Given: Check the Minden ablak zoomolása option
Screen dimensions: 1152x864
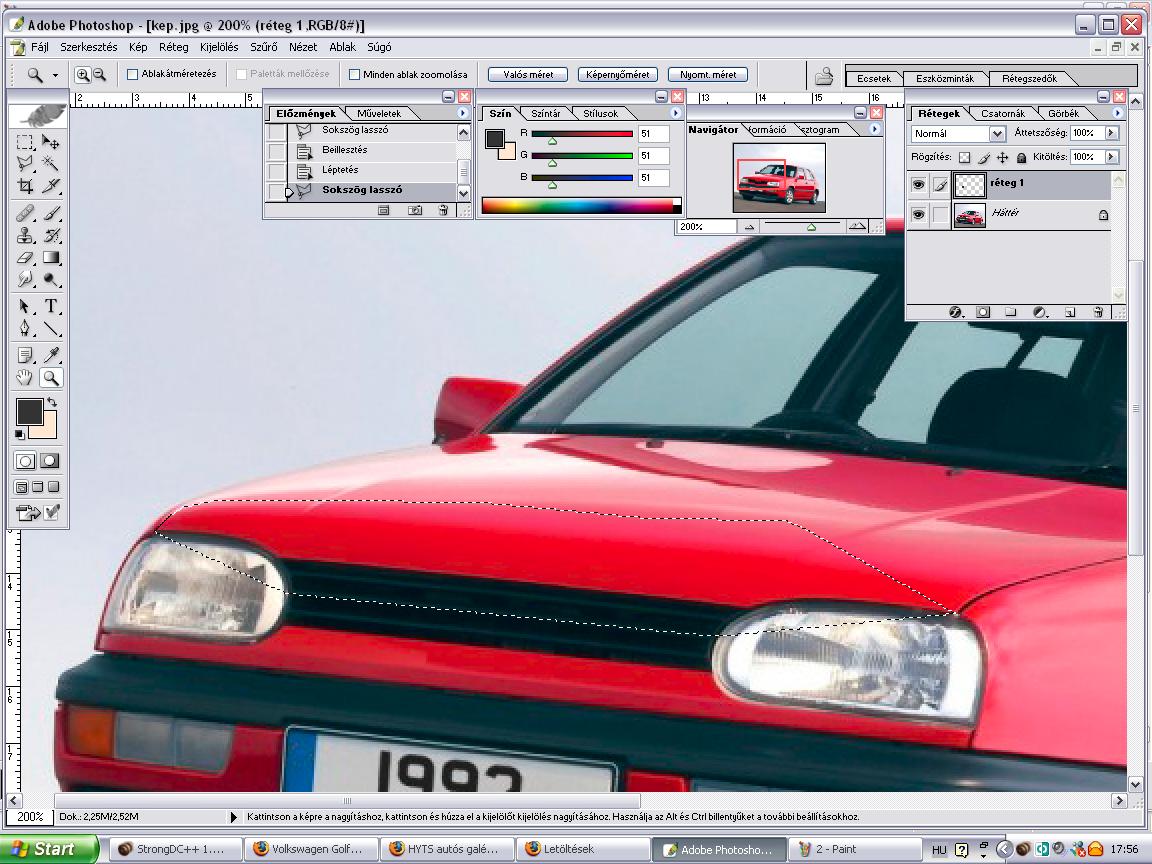Looking at the screenshot, I should pyautogui.click(x=354, y=74).
